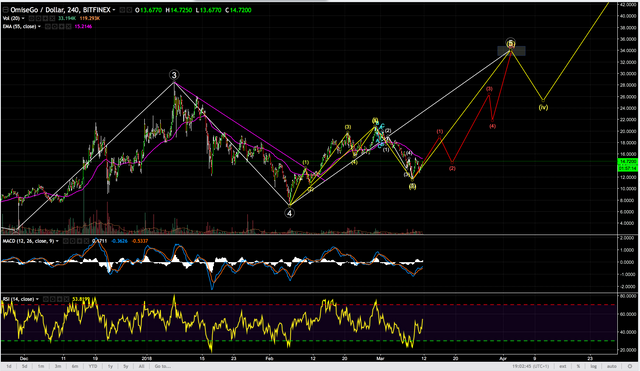Remove the RSI indicator with its X icon
Screen dimensions: 640x371
pos(67,299)
